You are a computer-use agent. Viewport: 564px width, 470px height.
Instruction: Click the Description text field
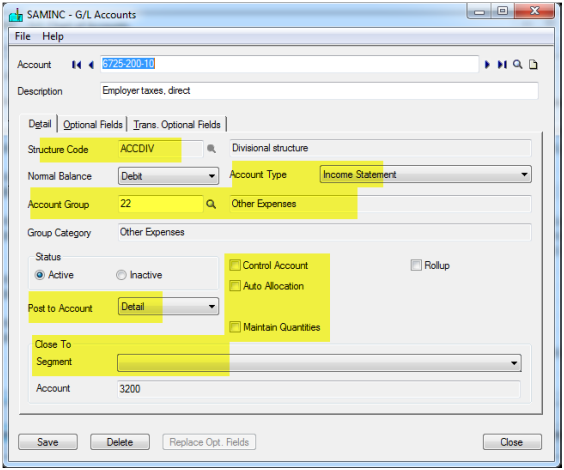319,91
